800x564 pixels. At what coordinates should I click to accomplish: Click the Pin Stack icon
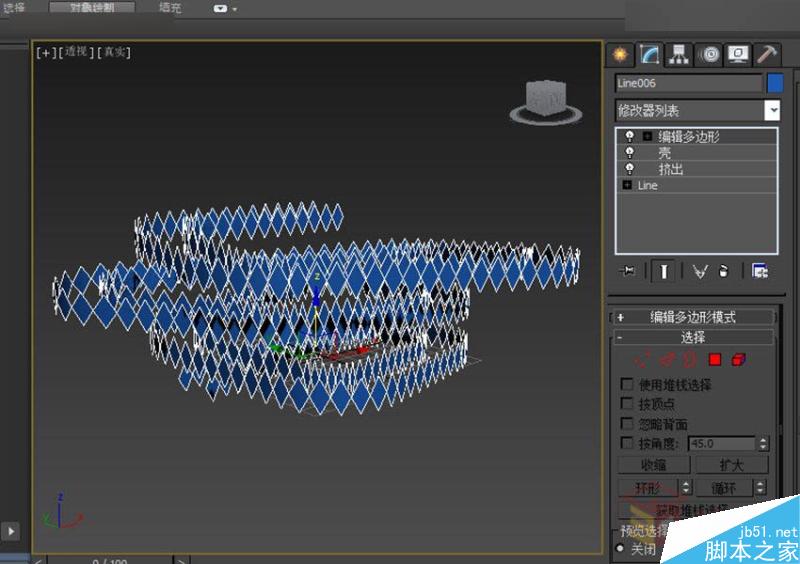pos(628,271)
